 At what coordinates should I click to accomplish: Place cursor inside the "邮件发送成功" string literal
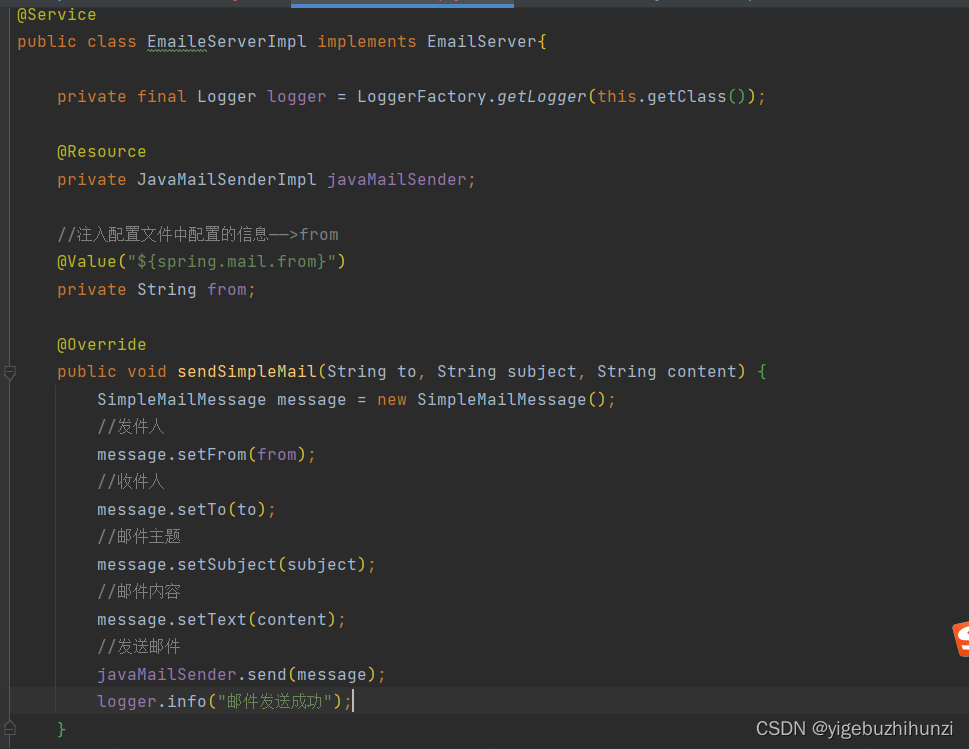coord(275,701)
